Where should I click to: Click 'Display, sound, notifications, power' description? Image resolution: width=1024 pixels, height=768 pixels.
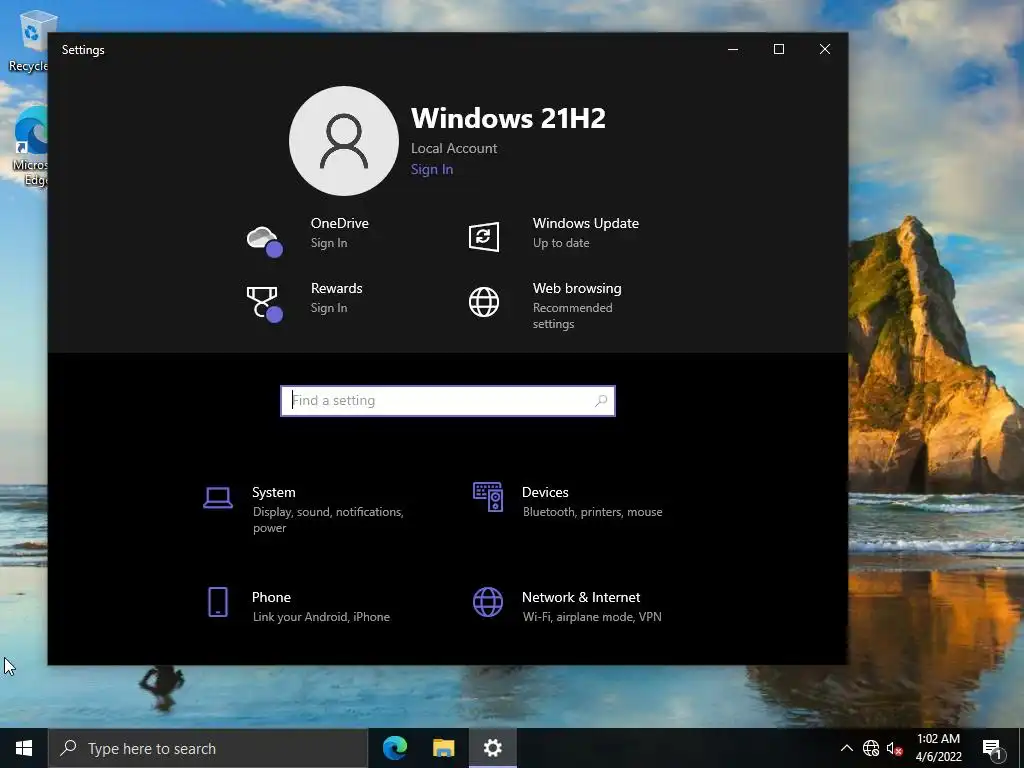pos(328,520)
